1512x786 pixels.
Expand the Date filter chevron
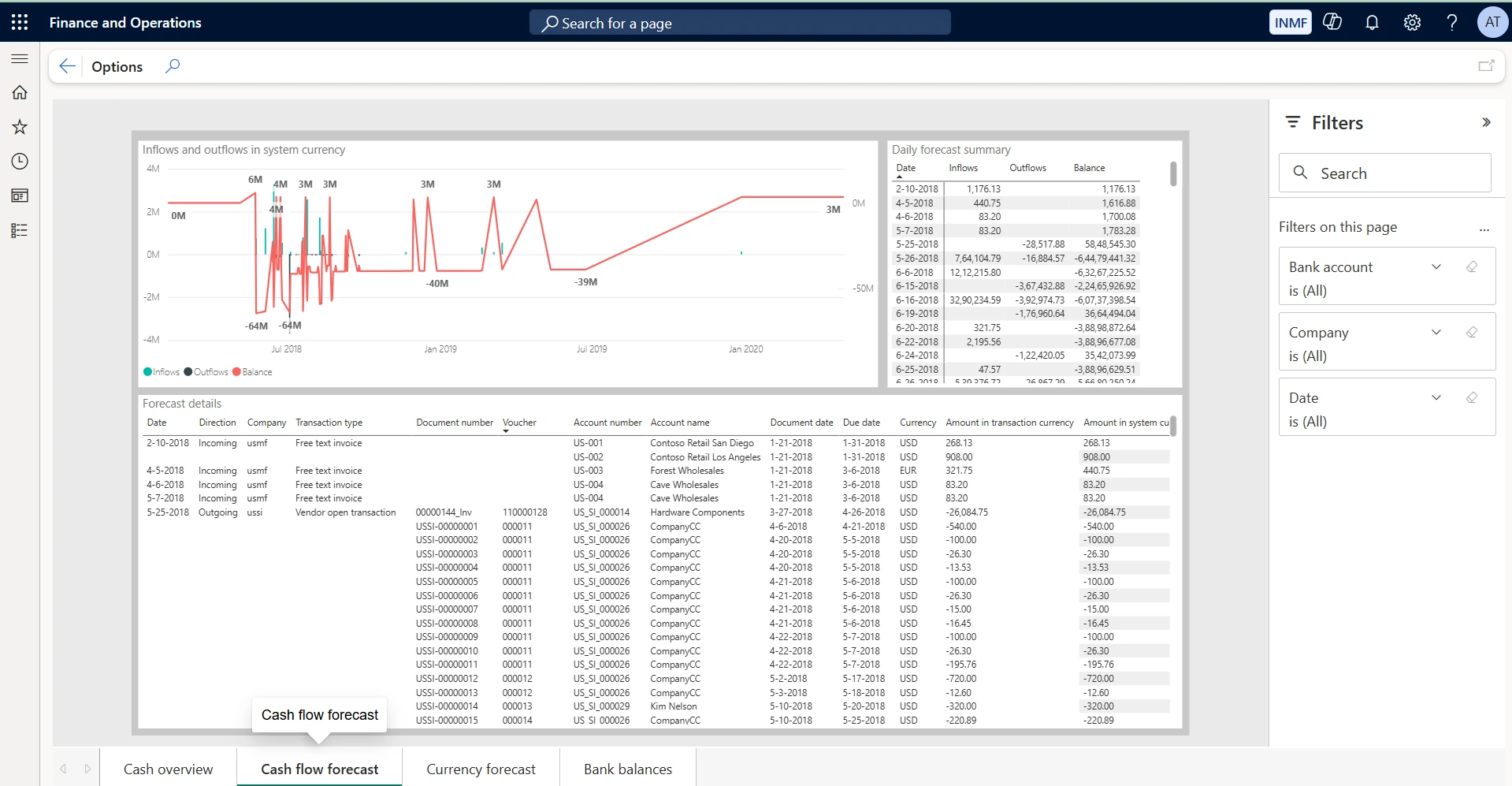coord(1436,397)
